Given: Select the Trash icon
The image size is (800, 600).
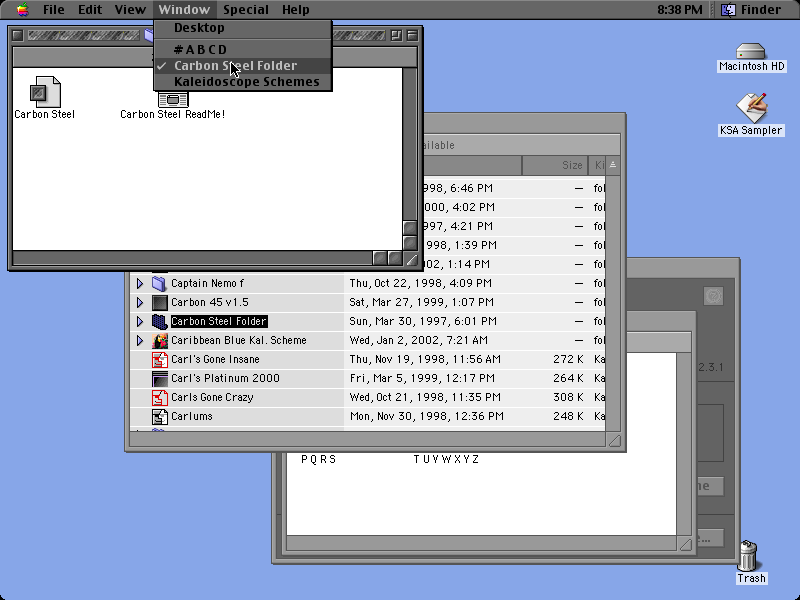Looking at the screenshot, I should point(748,556).
